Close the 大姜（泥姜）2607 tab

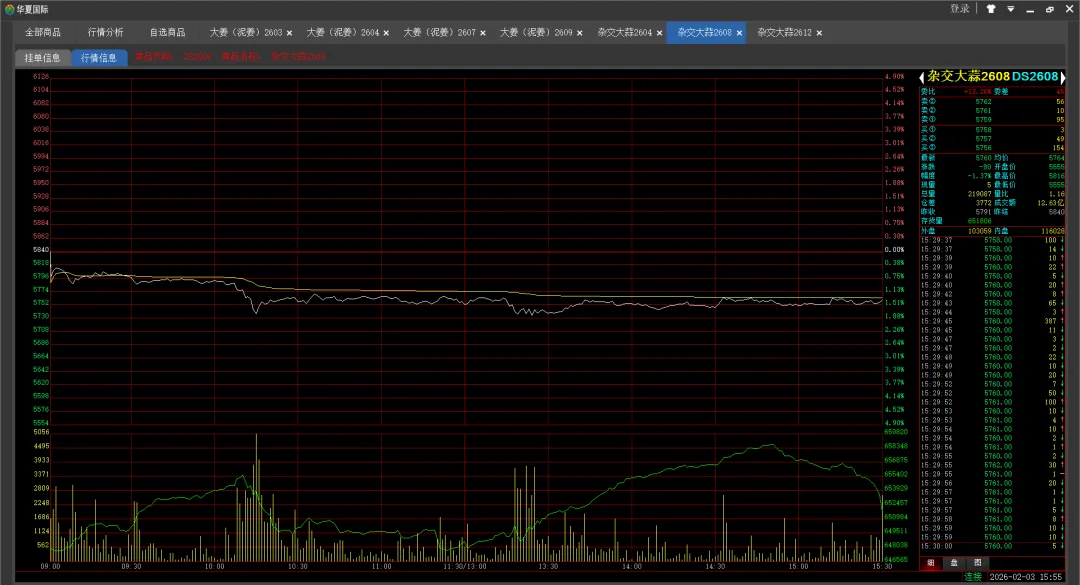point(483,33)
